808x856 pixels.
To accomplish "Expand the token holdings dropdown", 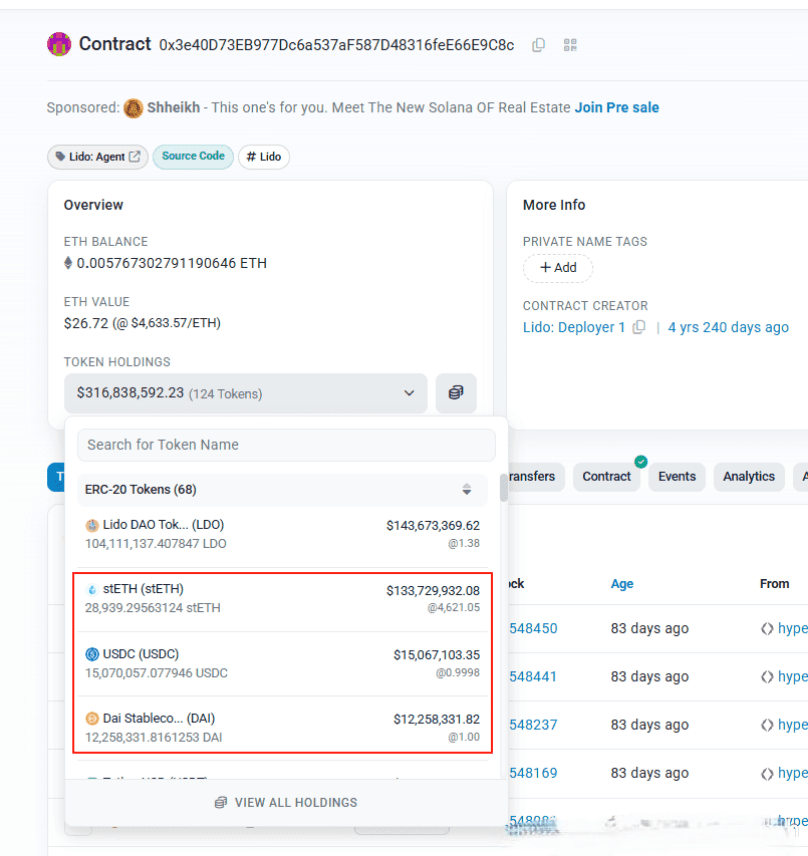I will [x=246, y=393].
